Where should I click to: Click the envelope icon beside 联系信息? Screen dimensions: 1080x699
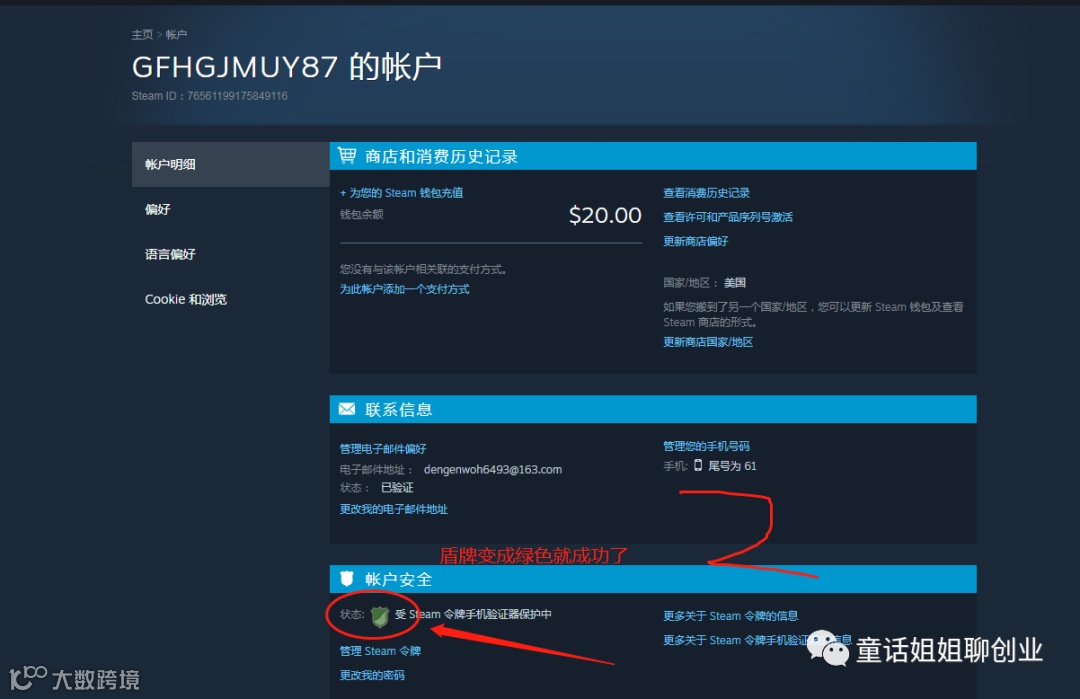[347, 409]
